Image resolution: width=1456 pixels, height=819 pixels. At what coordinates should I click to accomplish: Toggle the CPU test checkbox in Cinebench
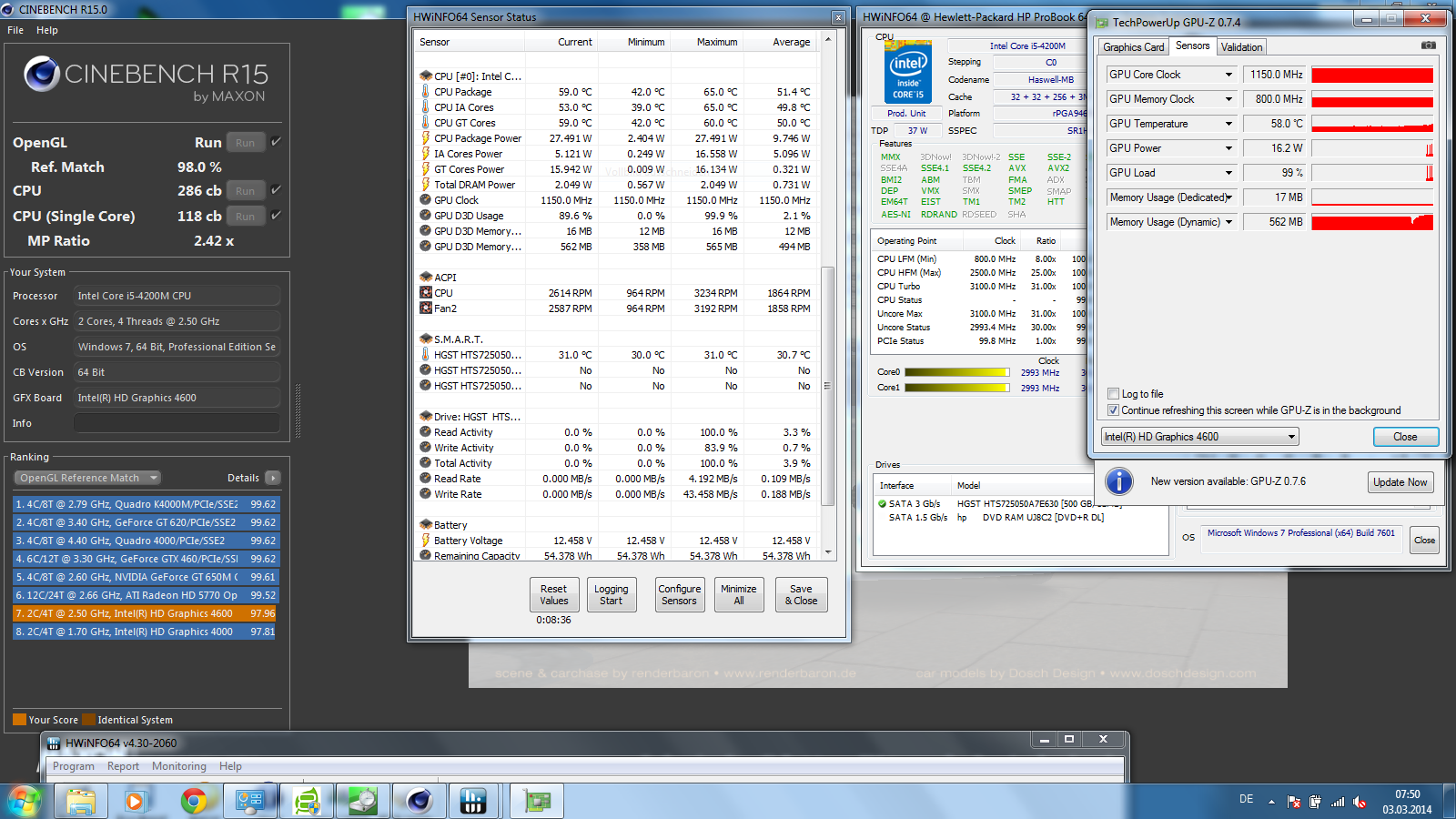[x=276, y=190]
